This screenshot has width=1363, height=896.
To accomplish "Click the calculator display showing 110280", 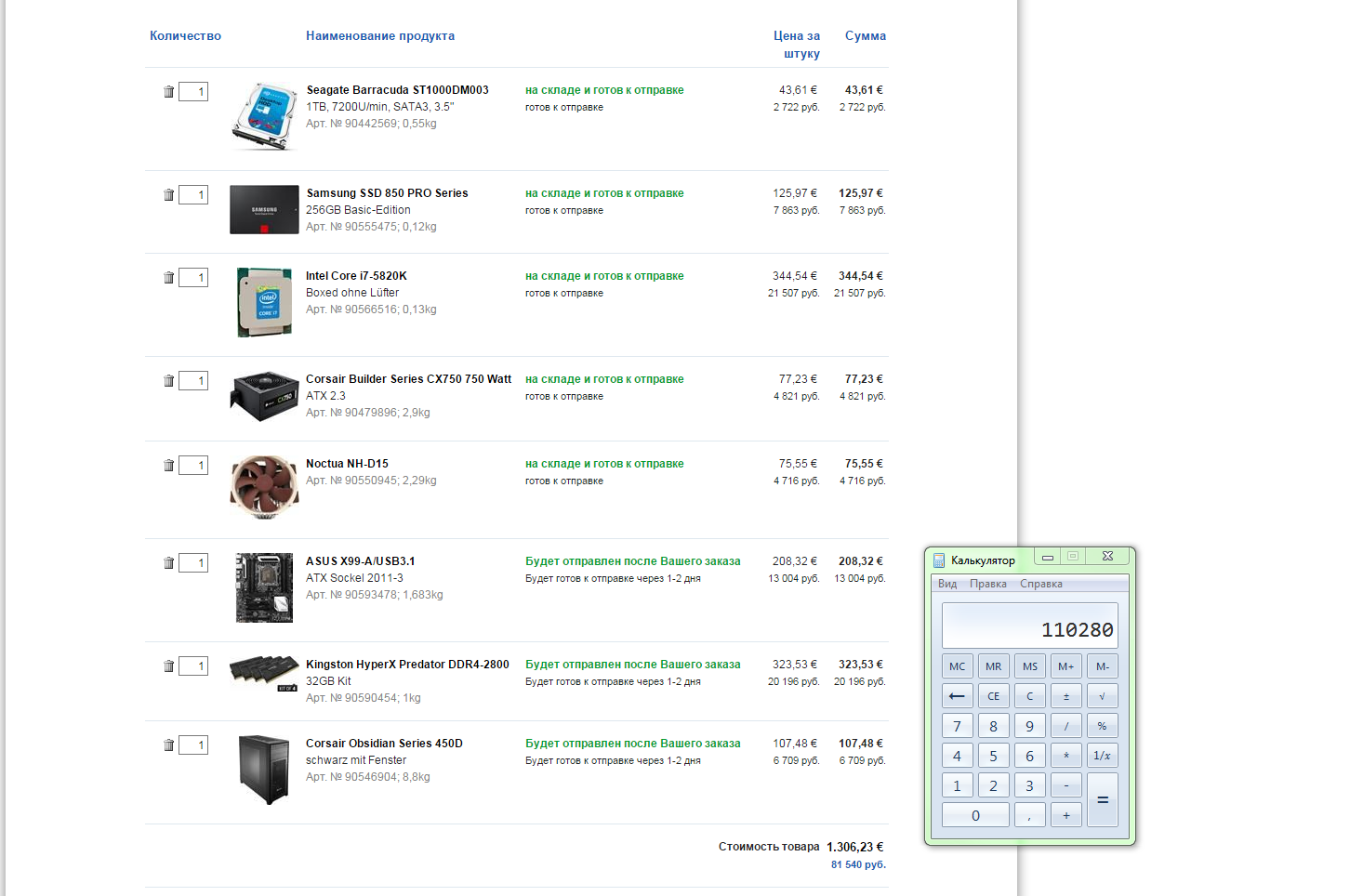I will pos(1030,626).
